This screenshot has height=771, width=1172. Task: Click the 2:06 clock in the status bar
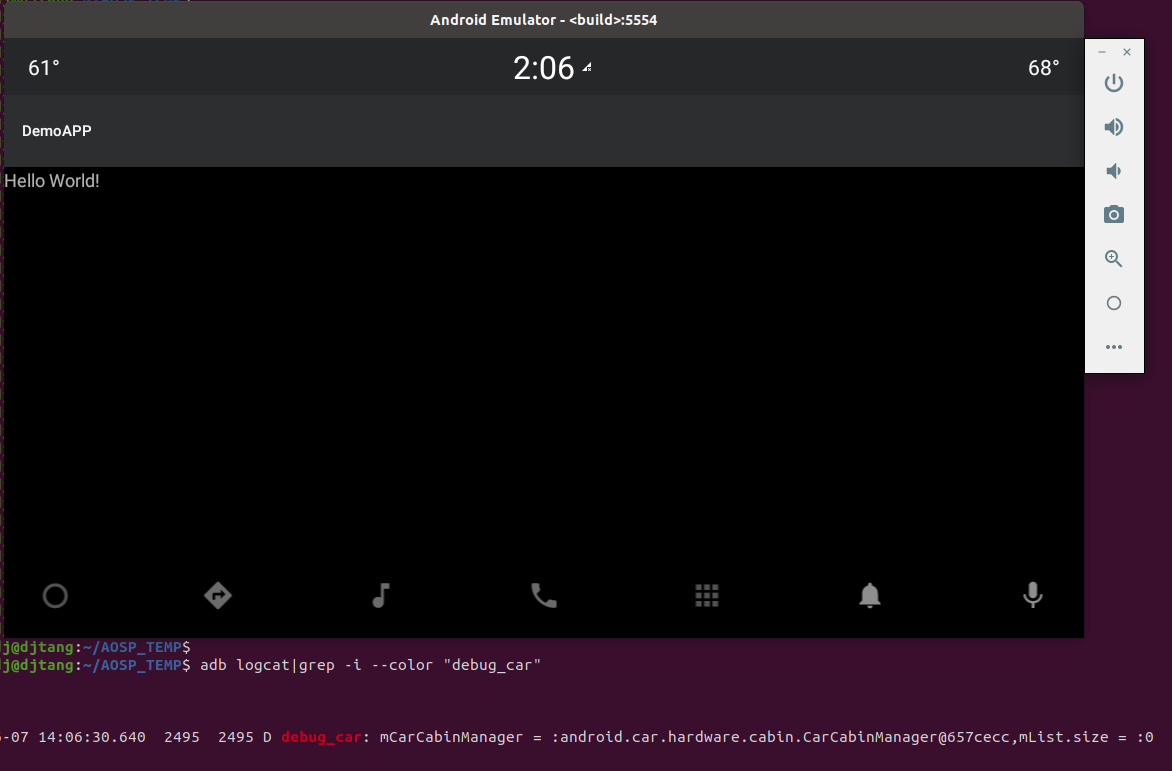(543, 67)
